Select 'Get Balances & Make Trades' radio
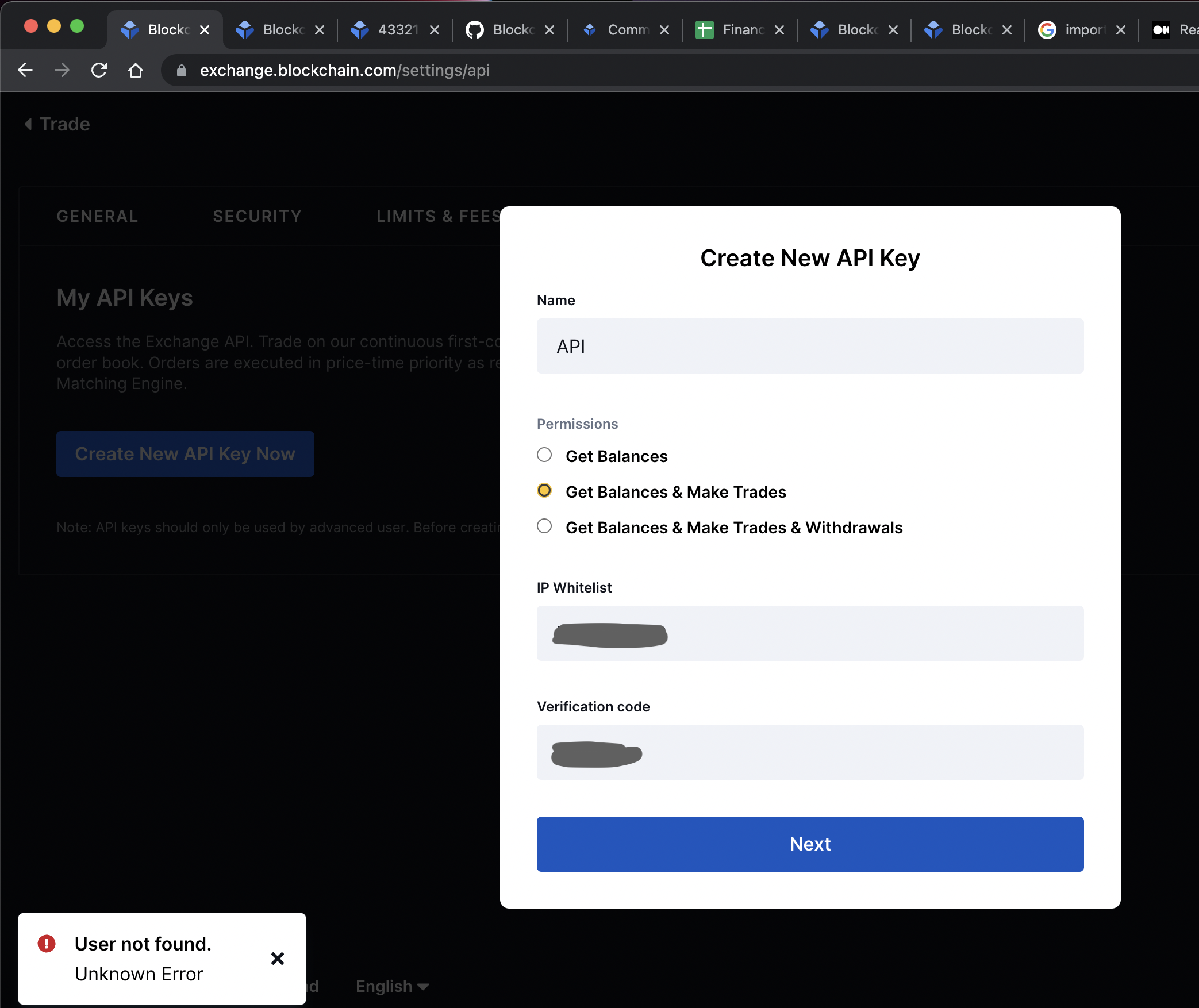 pos(544,491)
